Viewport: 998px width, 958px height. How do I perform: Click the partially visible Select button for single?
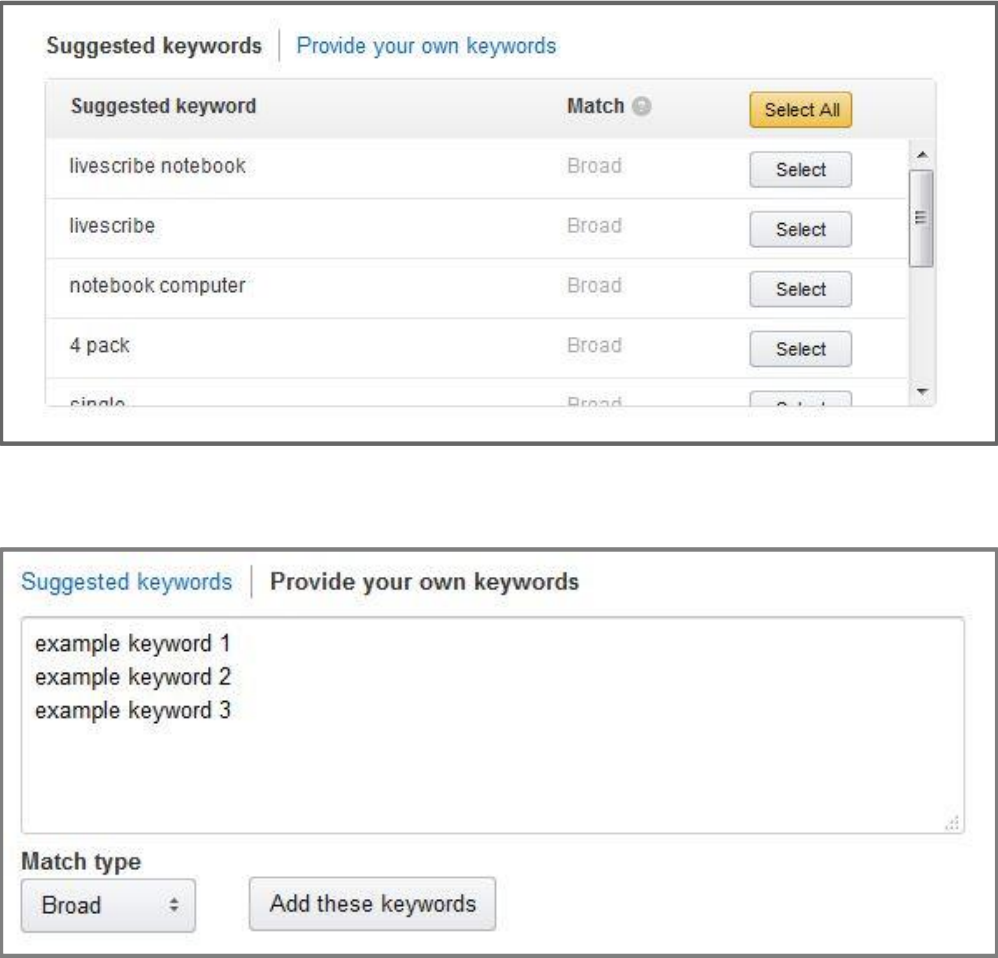click(x=800, y=398)
